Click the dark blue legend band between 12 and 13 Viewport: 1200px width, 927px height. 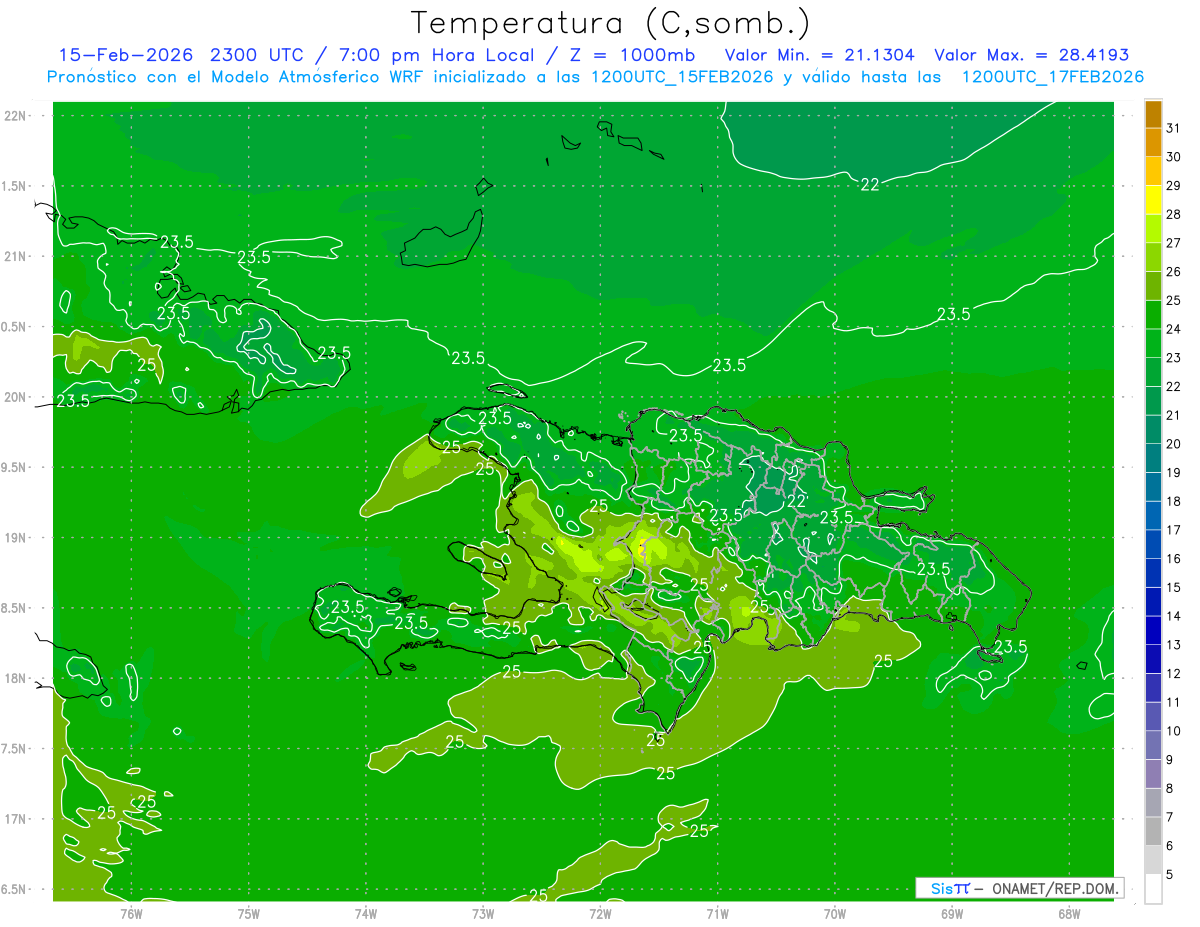pyautogui.click(x=1153, y=659)
